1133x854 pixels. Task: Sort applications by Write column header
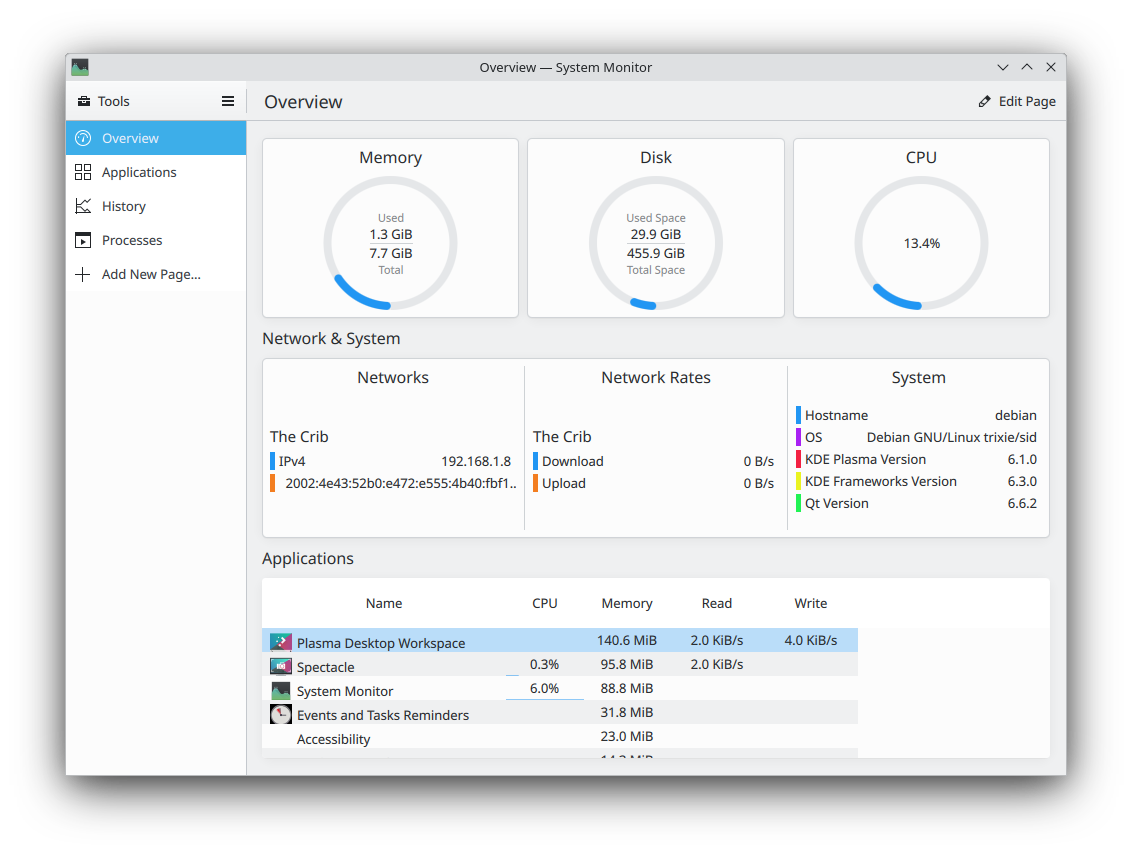811,603
